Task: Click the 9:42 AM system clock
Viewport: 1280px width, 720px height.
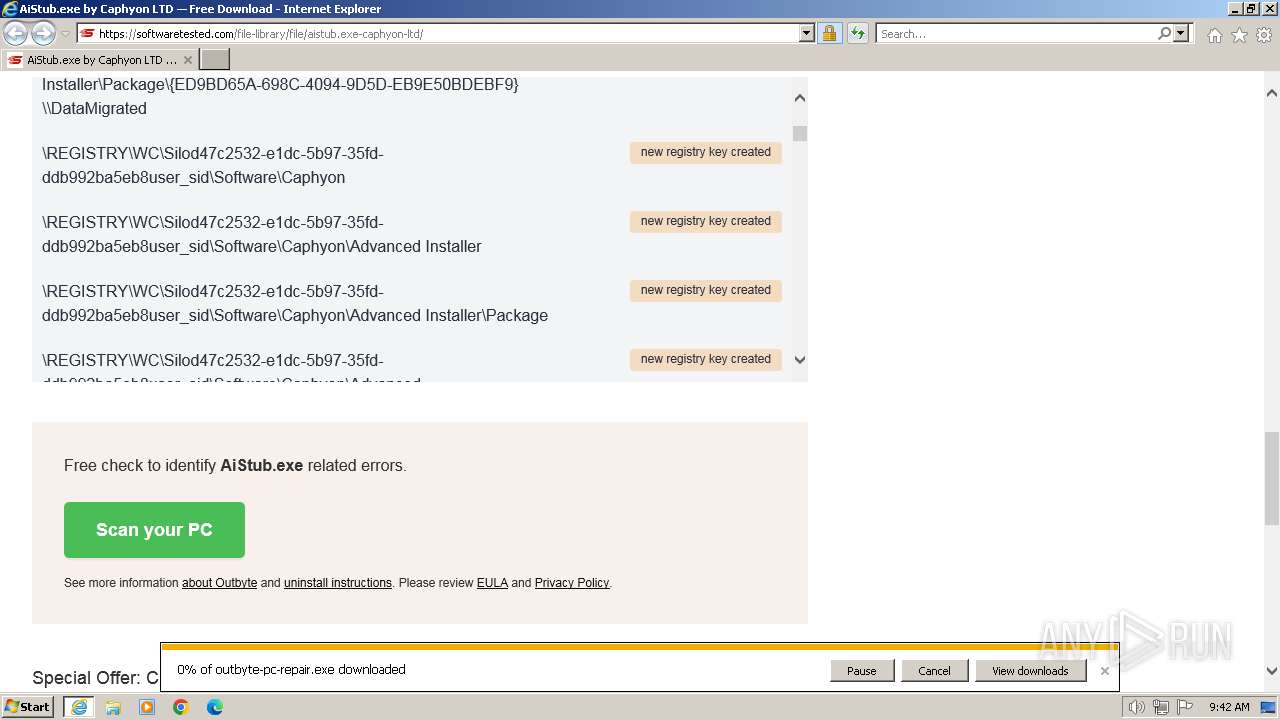Action: click(x=1229, y=707)
